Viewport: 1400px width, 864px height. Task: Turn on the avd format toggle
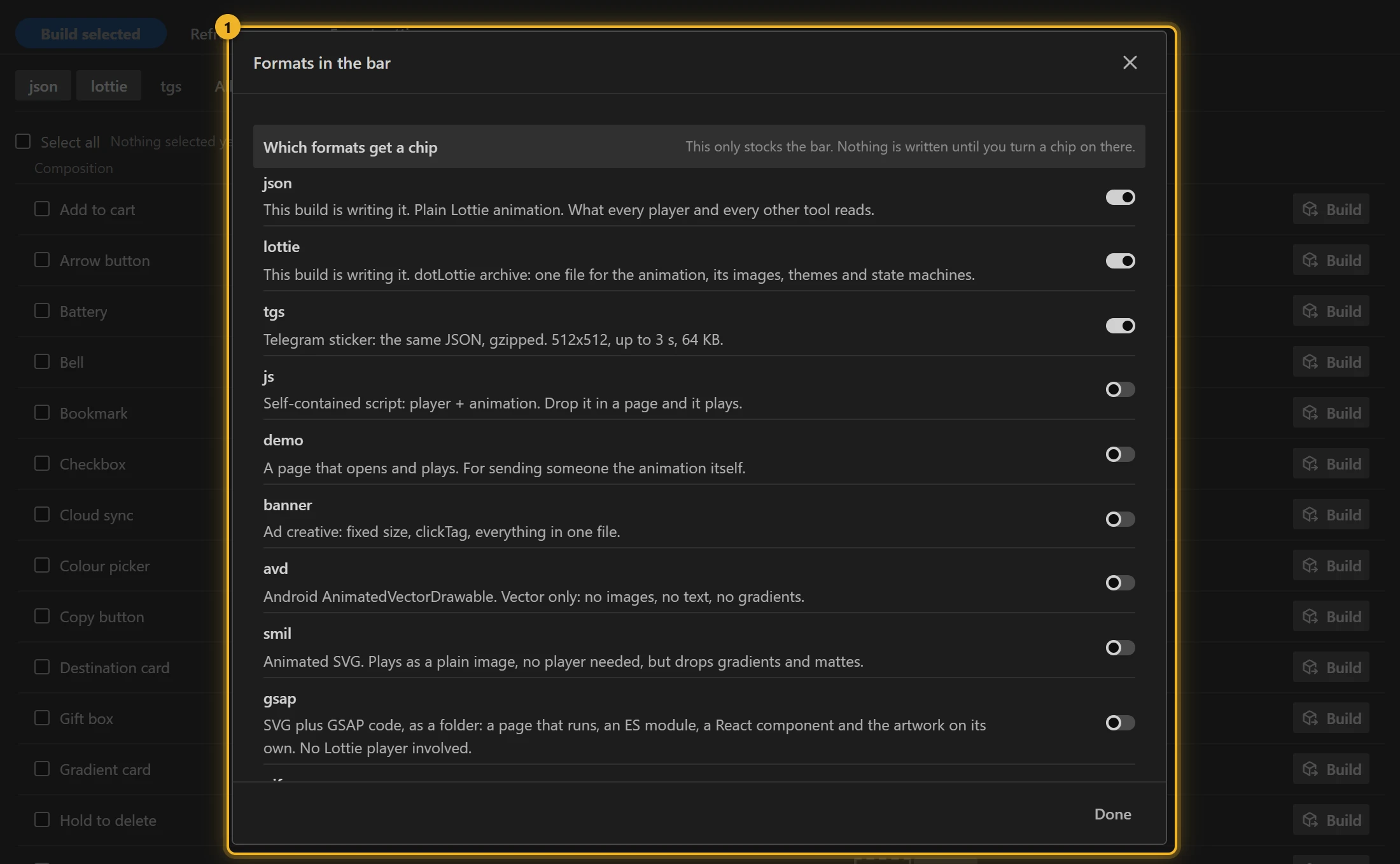[x=1120, y=583]
